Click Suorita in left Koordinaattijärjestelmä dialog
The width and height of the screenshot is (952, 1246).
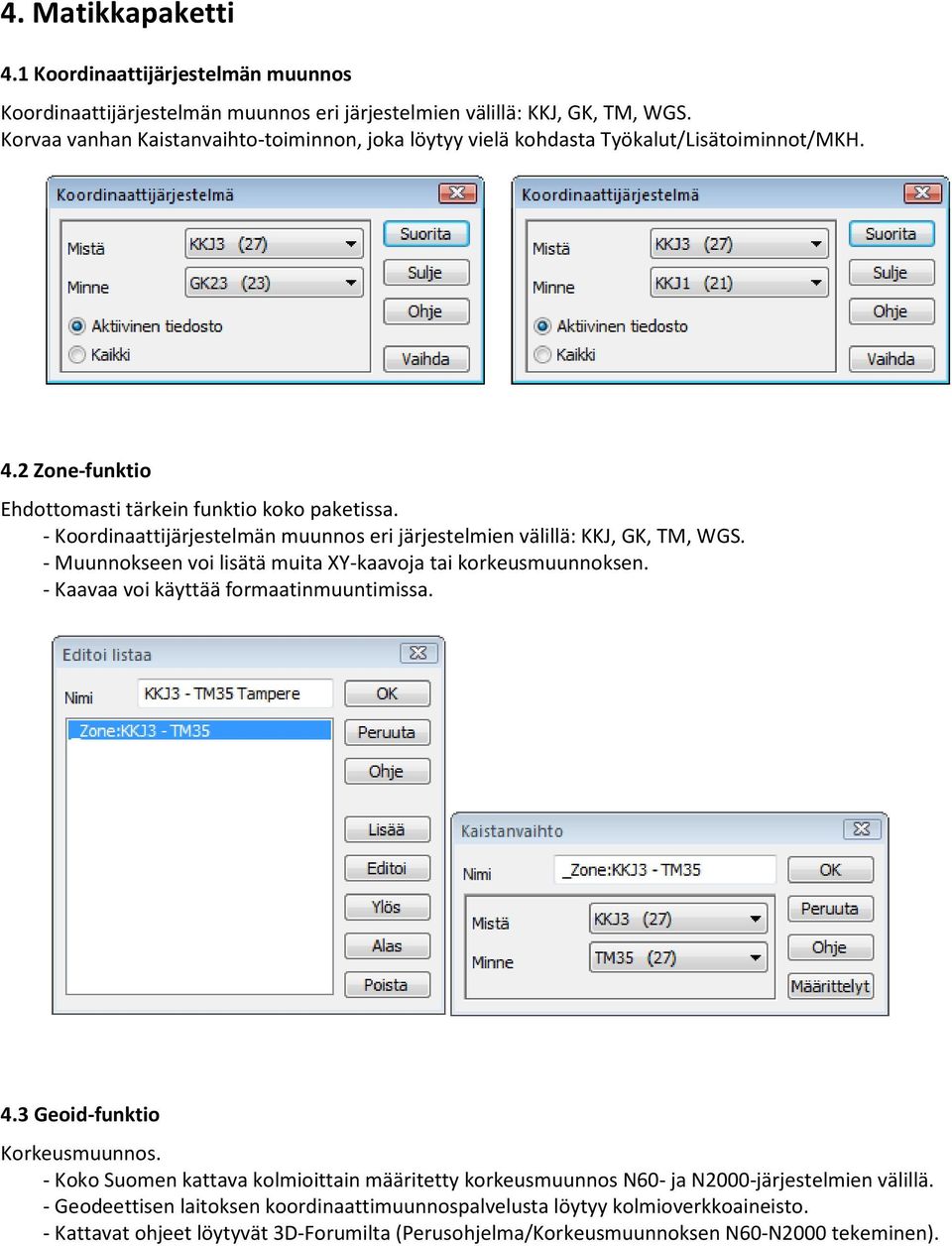click(x=425, y=234)
